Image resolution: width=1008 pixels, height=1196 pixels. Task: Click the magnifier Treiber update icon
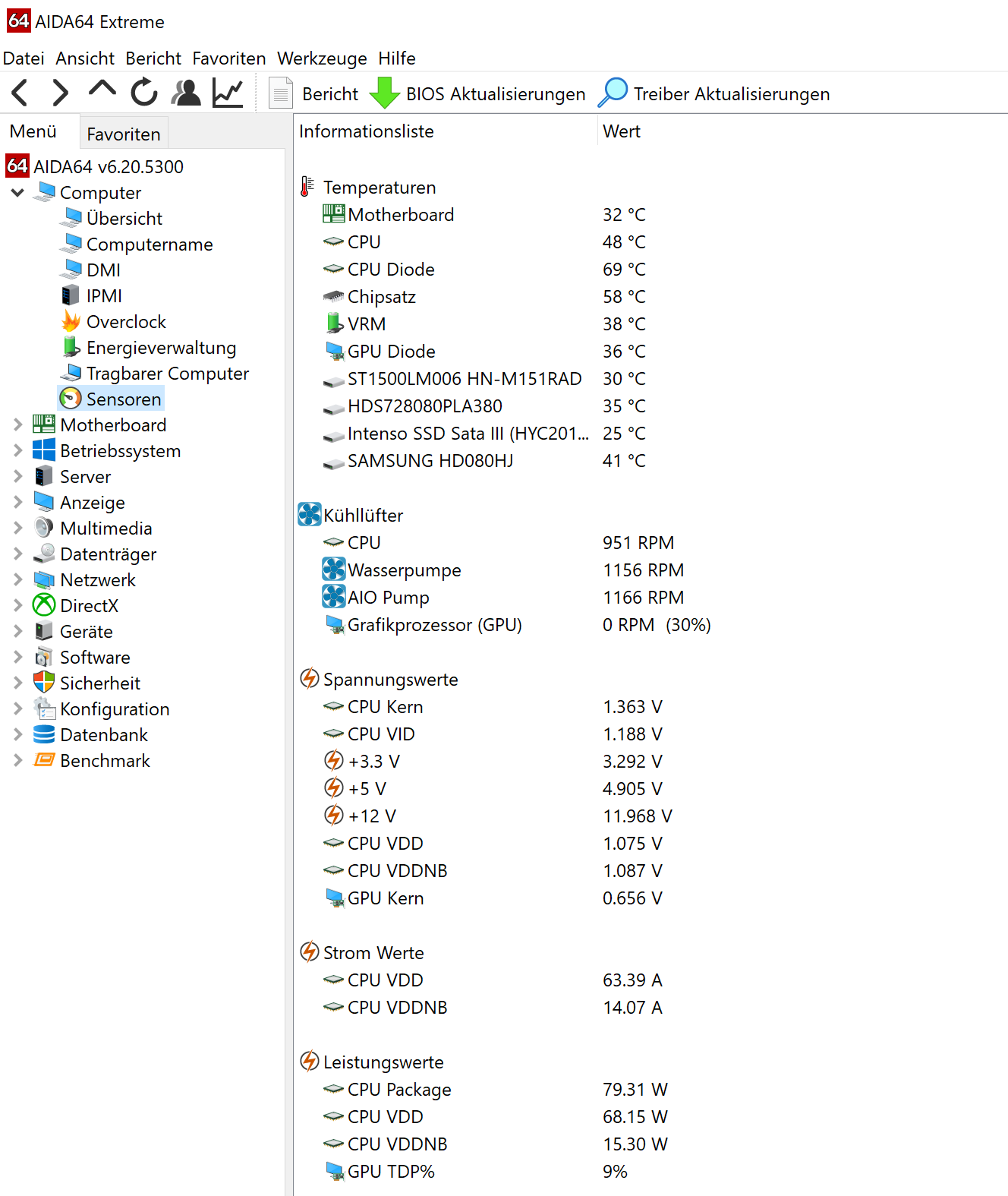pyautogui.click(x=613, y=93)
